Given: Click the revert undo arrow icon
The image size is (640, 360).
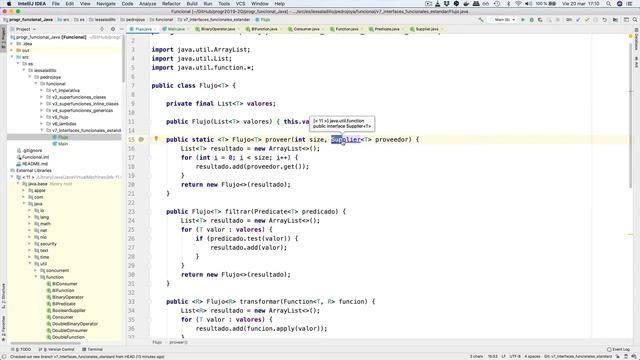Looking at the screenshot, I should pos(604,20).
